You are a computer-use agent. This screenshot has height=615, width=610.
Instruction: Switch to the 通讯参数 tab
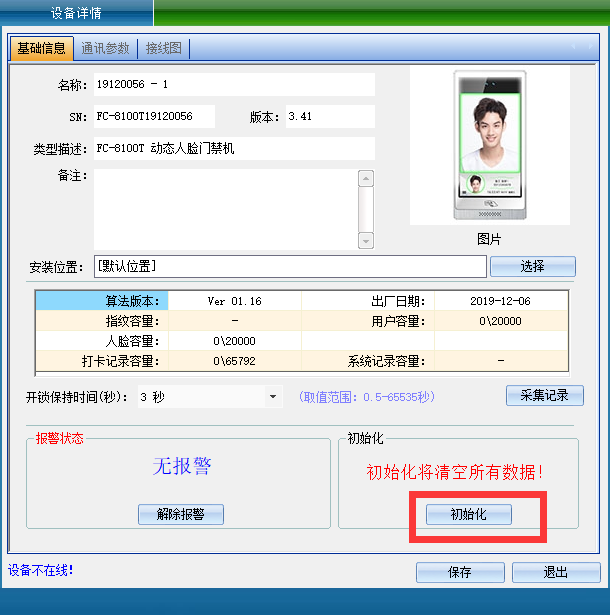tap(106, 48)
